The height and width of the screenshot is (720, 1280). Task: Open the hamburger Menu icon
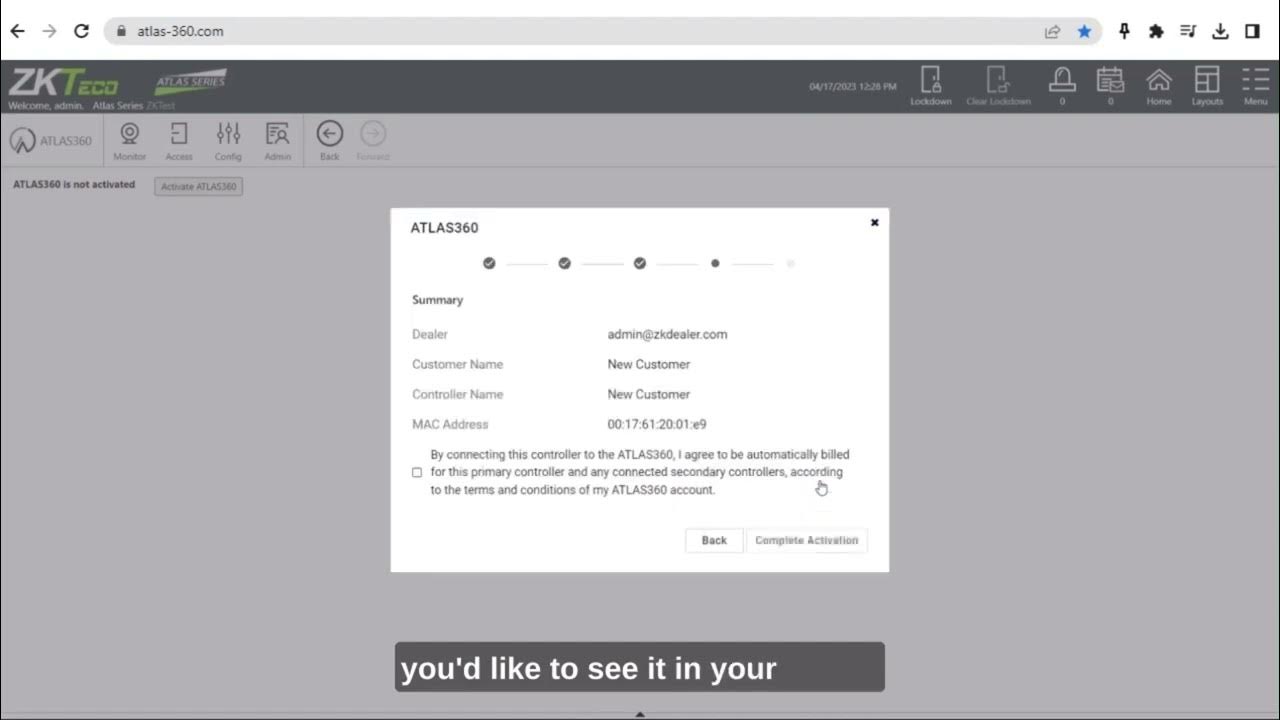1255,82
